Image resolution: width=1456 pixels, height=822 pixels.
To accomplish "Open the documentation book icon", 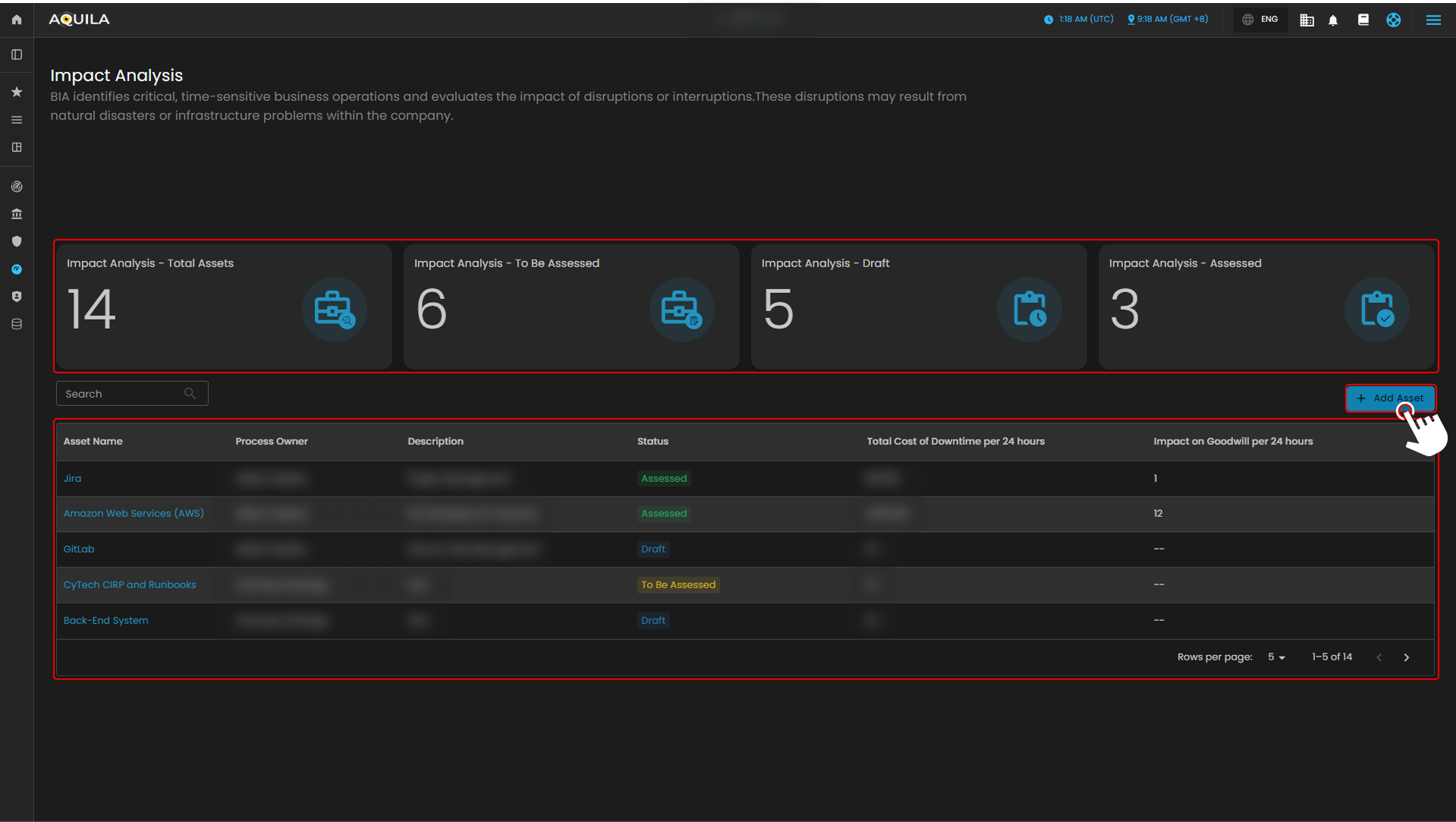I will point(1363,20).
